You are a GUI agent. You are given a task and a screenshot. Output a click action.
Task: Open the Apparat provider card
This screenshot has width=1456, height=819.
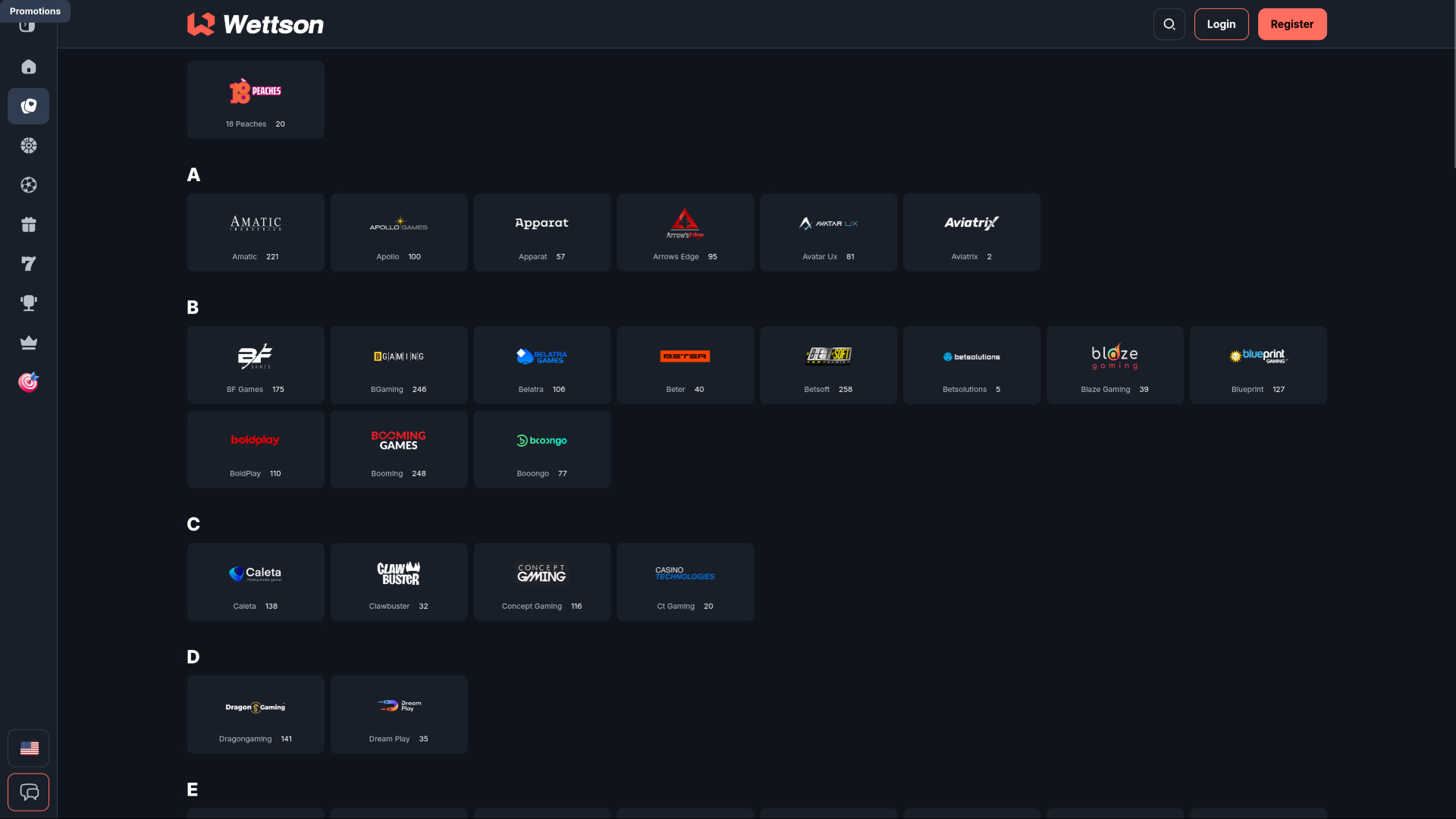pos(542,232)
